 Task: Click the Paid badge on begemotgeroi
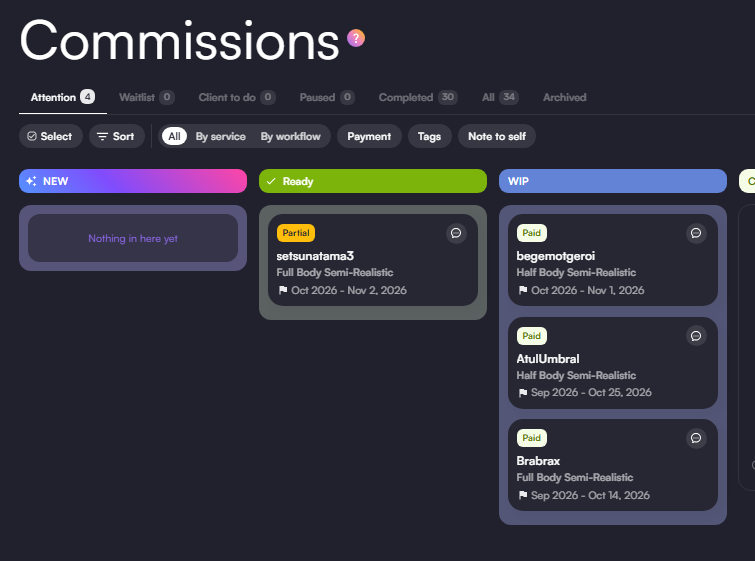coord(532,233)
